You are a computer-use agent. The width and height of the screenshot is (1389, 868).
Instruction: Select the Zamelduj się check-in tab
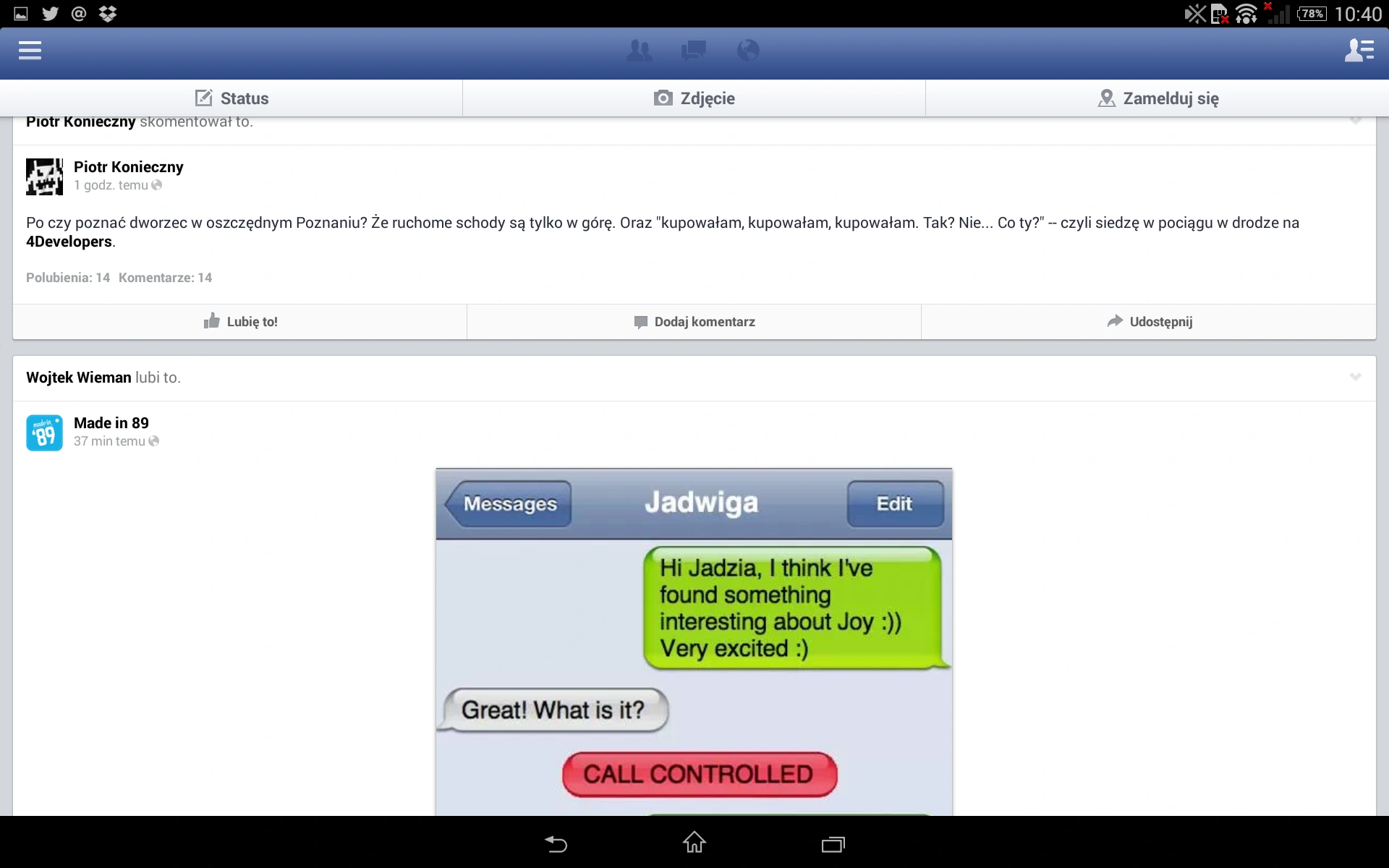1157,98
